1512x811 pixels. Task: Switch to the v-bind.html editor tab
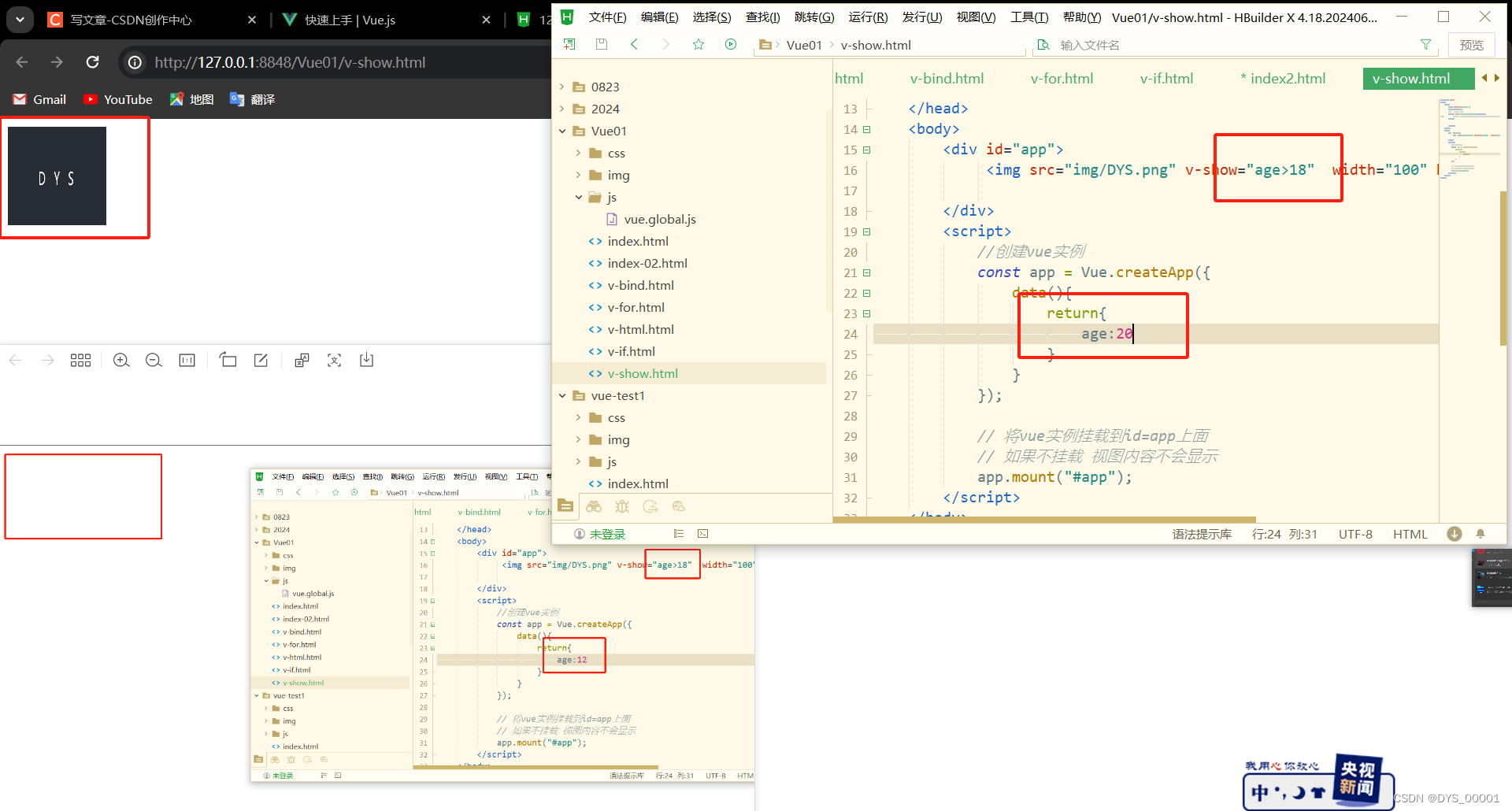[x=947, y=79]
